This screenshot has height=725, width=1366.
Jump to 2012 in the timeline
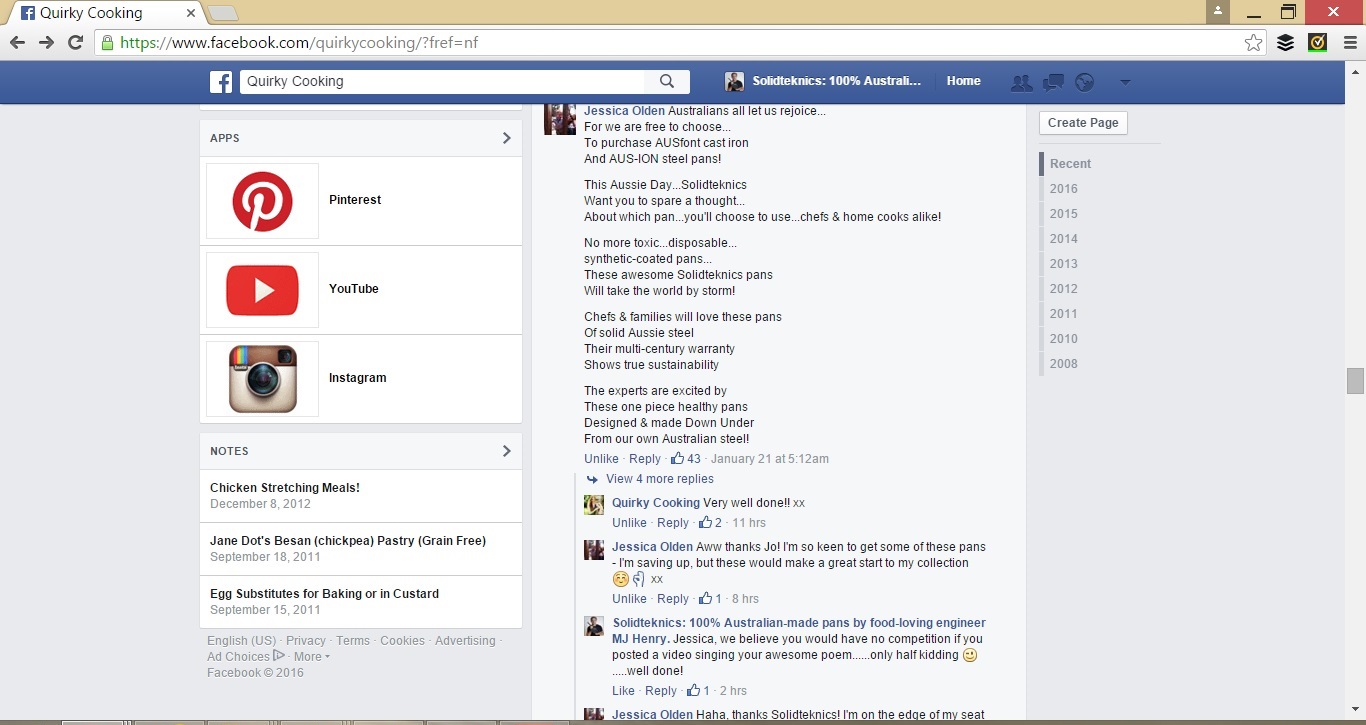(1064, 289)
